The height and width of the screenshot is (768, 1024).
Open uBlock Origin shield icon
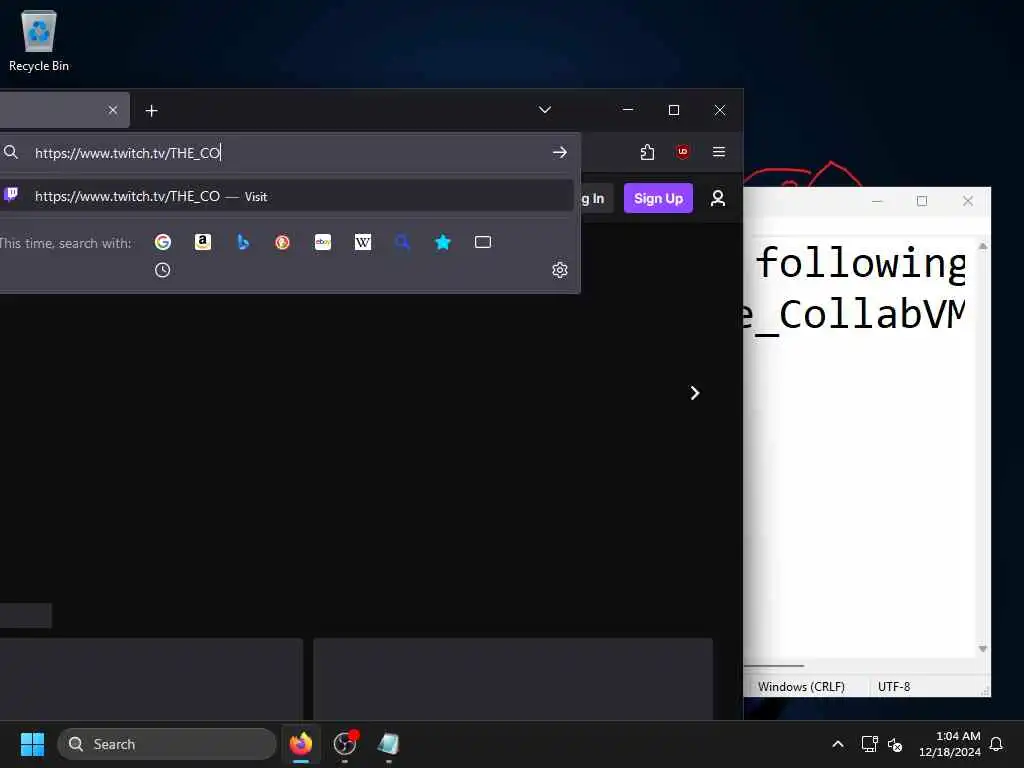point(682,152)
